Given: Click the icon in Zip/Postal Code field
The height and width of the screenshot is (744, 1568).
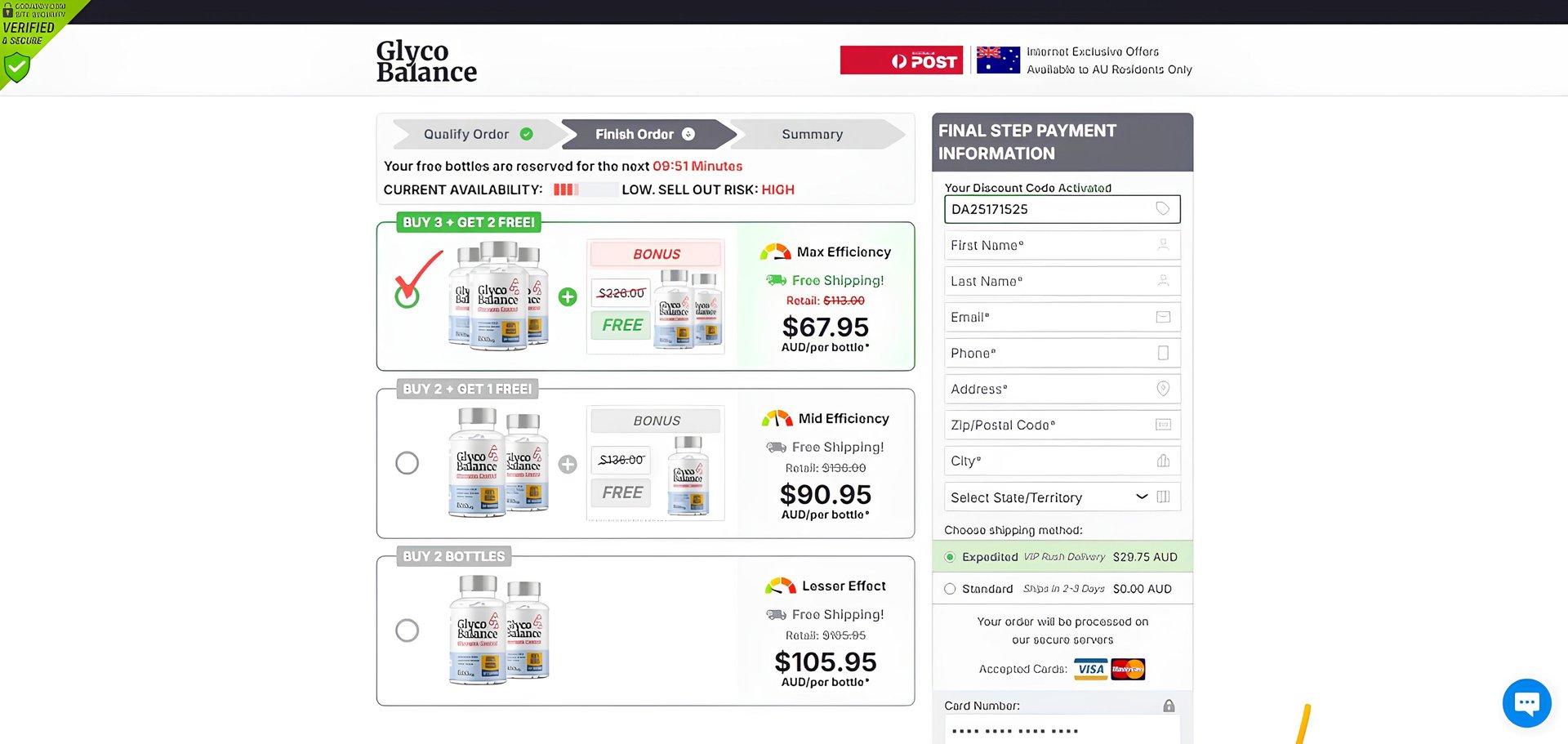Looking at the screenshot, I should (x=1163, y=425).
